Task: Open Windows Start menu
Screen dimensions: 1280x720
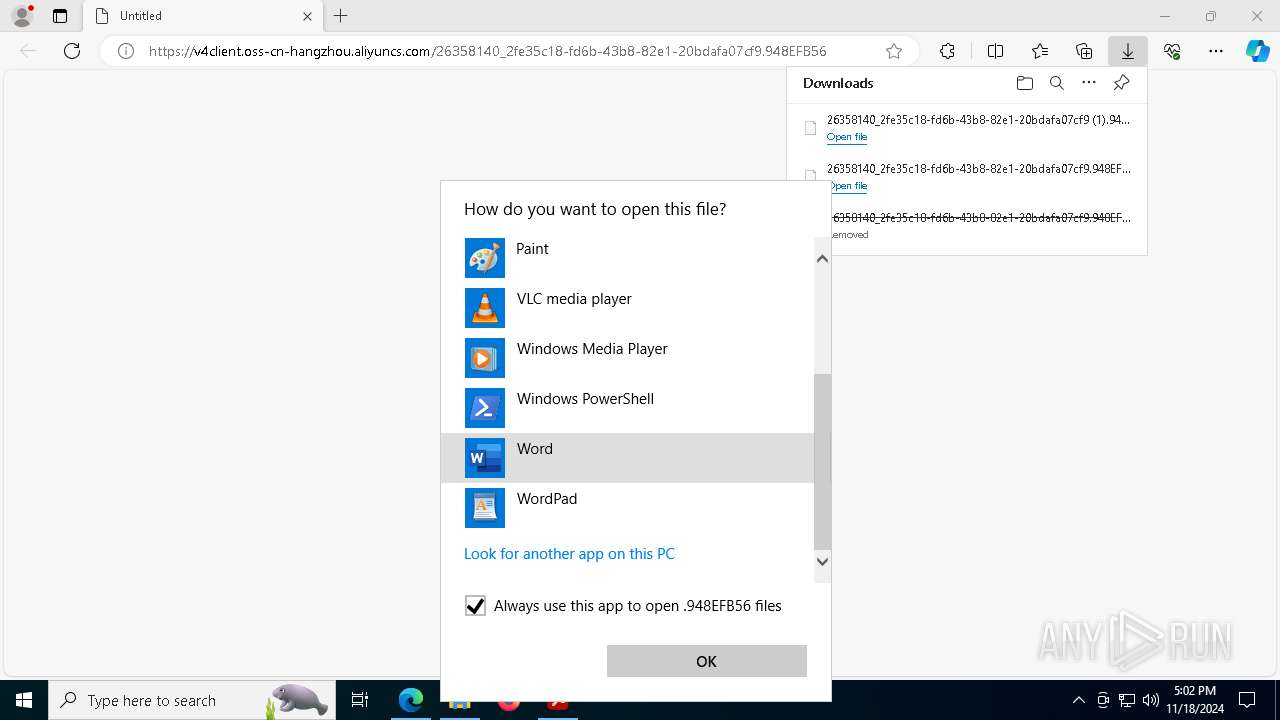Action: (x=24, y=700)
